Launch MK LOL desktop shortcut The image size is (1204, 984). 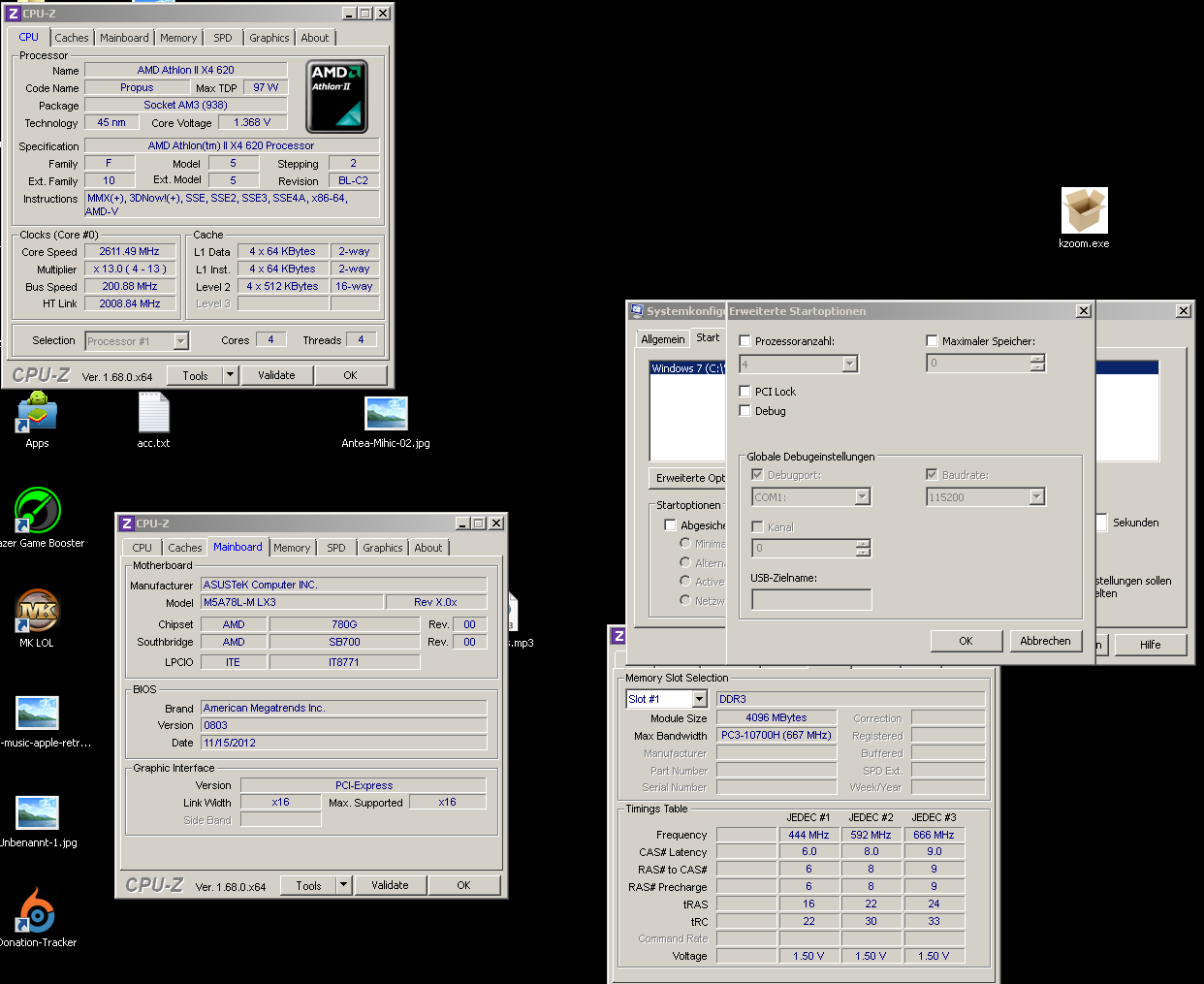coord(38,611)
